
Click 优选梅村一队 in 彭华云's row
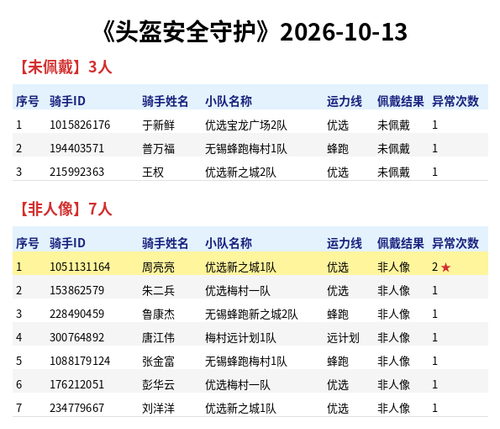(x=238, y=385)
